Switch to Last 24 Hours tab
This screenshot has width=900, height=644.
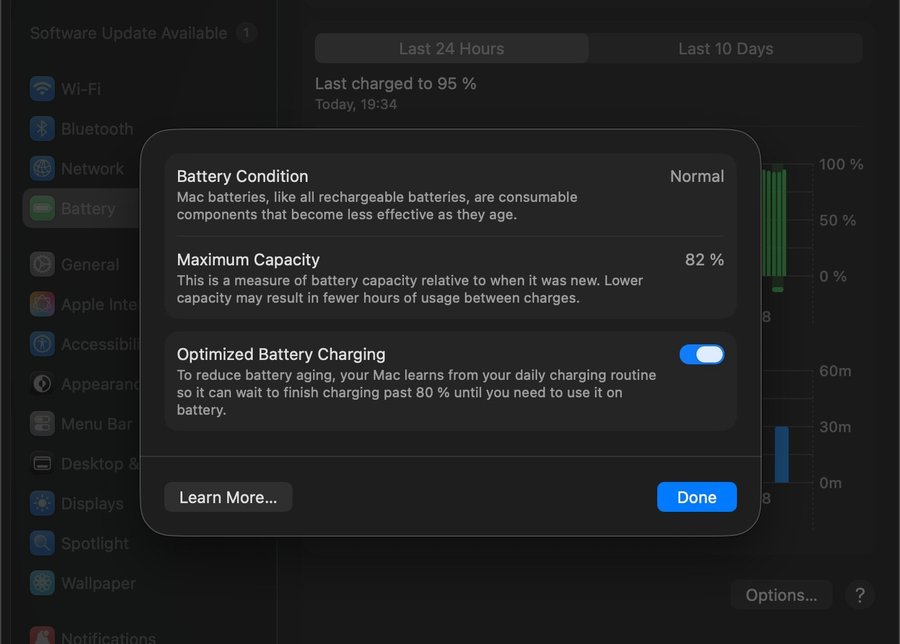[451, 48]
